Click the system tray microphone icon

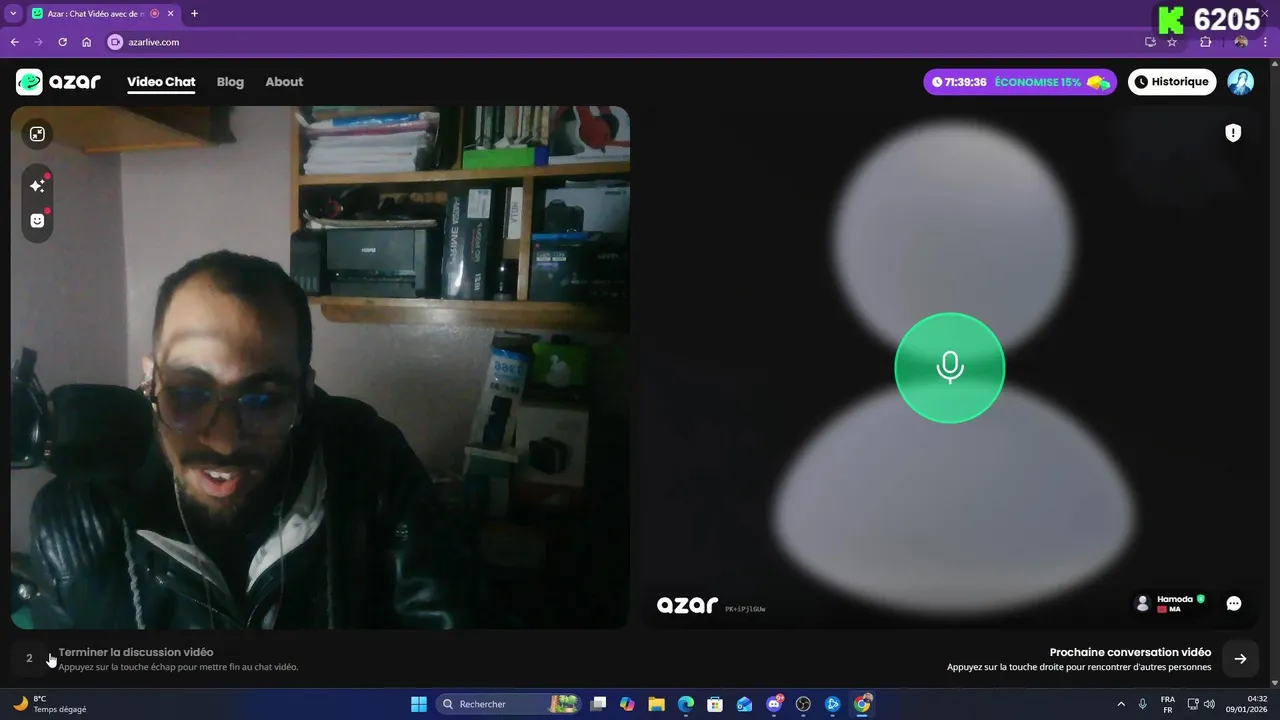(x=1143, y=704)
